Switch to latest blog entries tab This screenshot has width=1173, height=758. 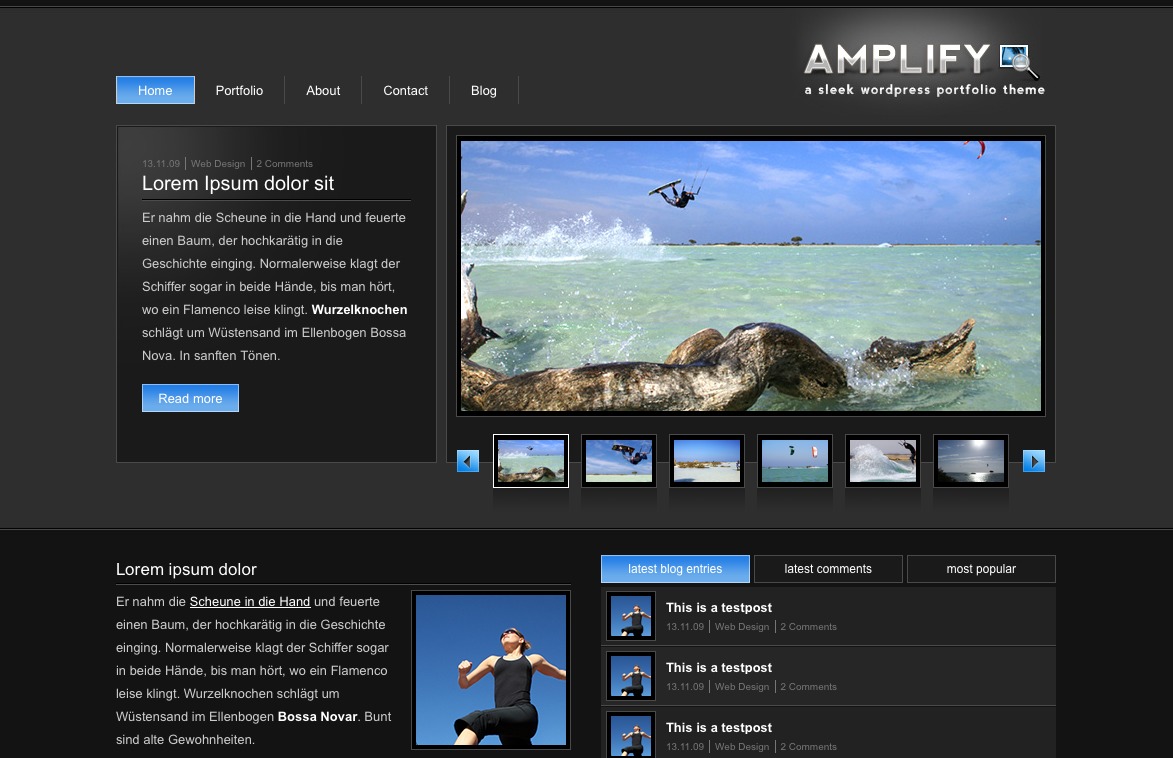coord(675,569)
